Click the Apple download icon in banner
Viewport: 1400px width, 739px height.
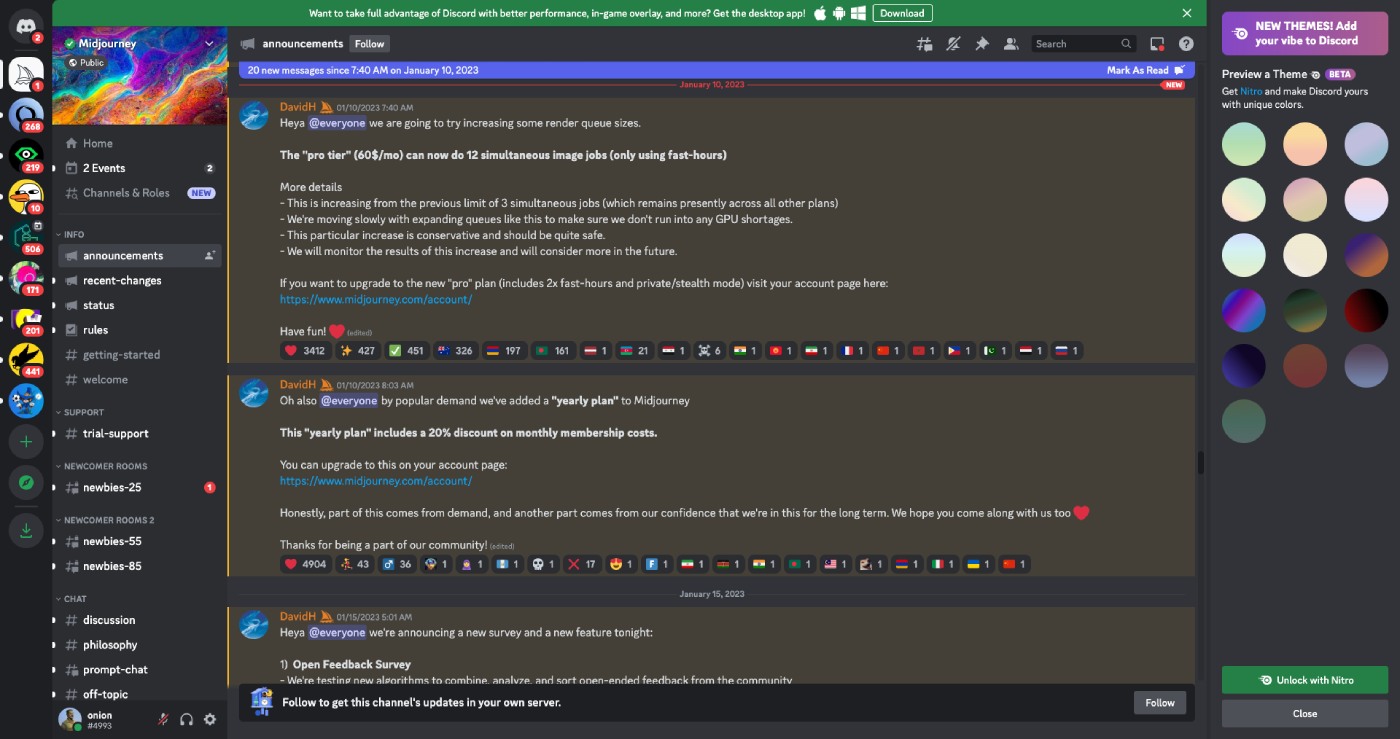pyautogui.click(x=820, y=13)
